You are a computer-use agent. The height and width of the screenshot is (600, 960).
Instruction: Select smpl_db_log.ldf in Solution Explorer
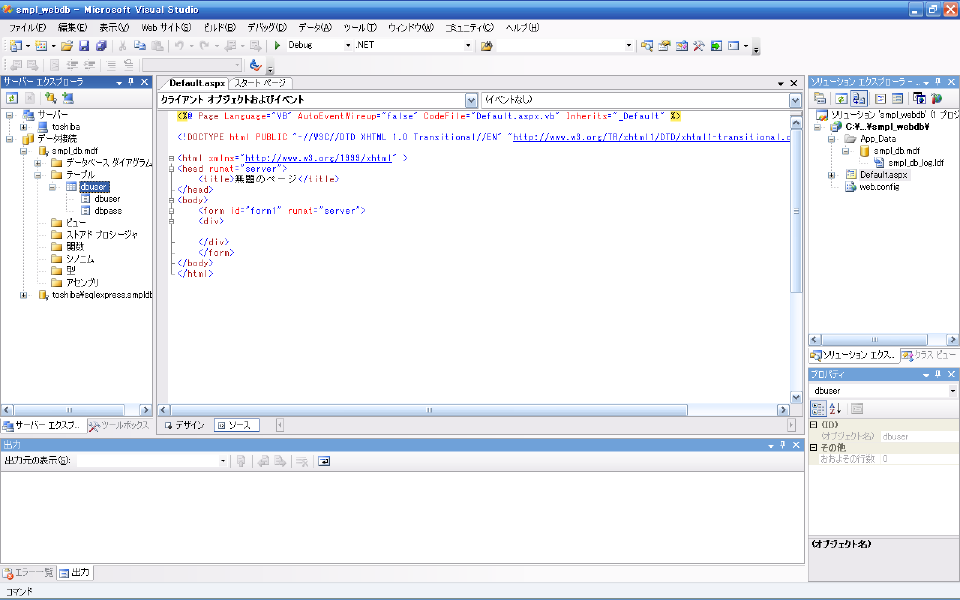coord(916,163)
